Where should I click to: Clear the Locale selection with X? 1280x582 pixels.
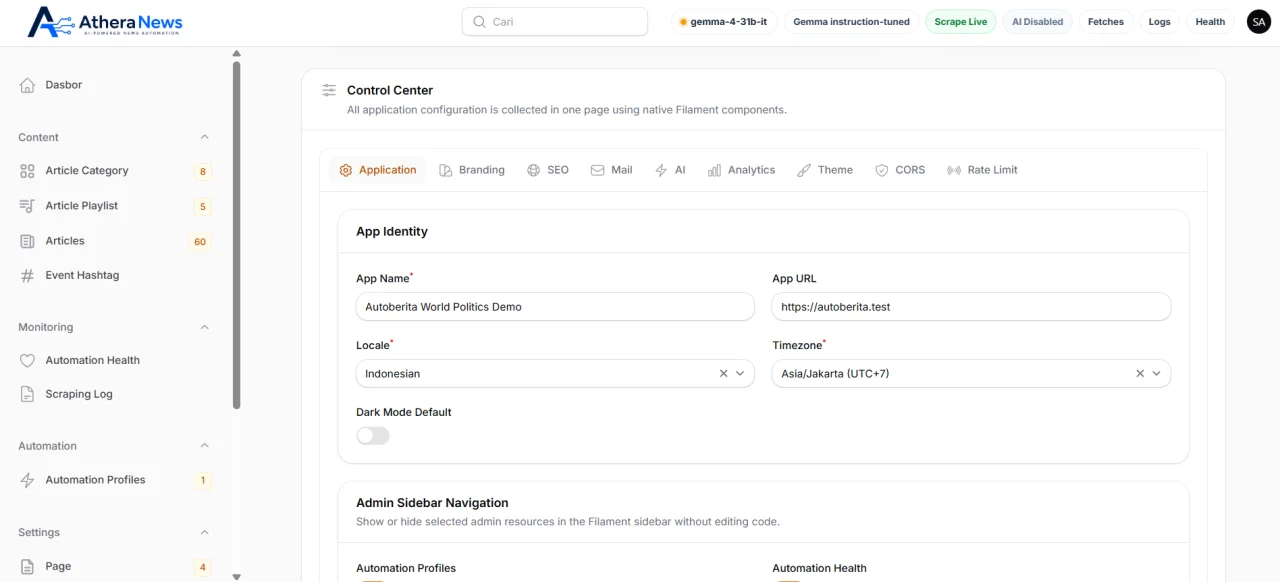[x=723, y=373]
